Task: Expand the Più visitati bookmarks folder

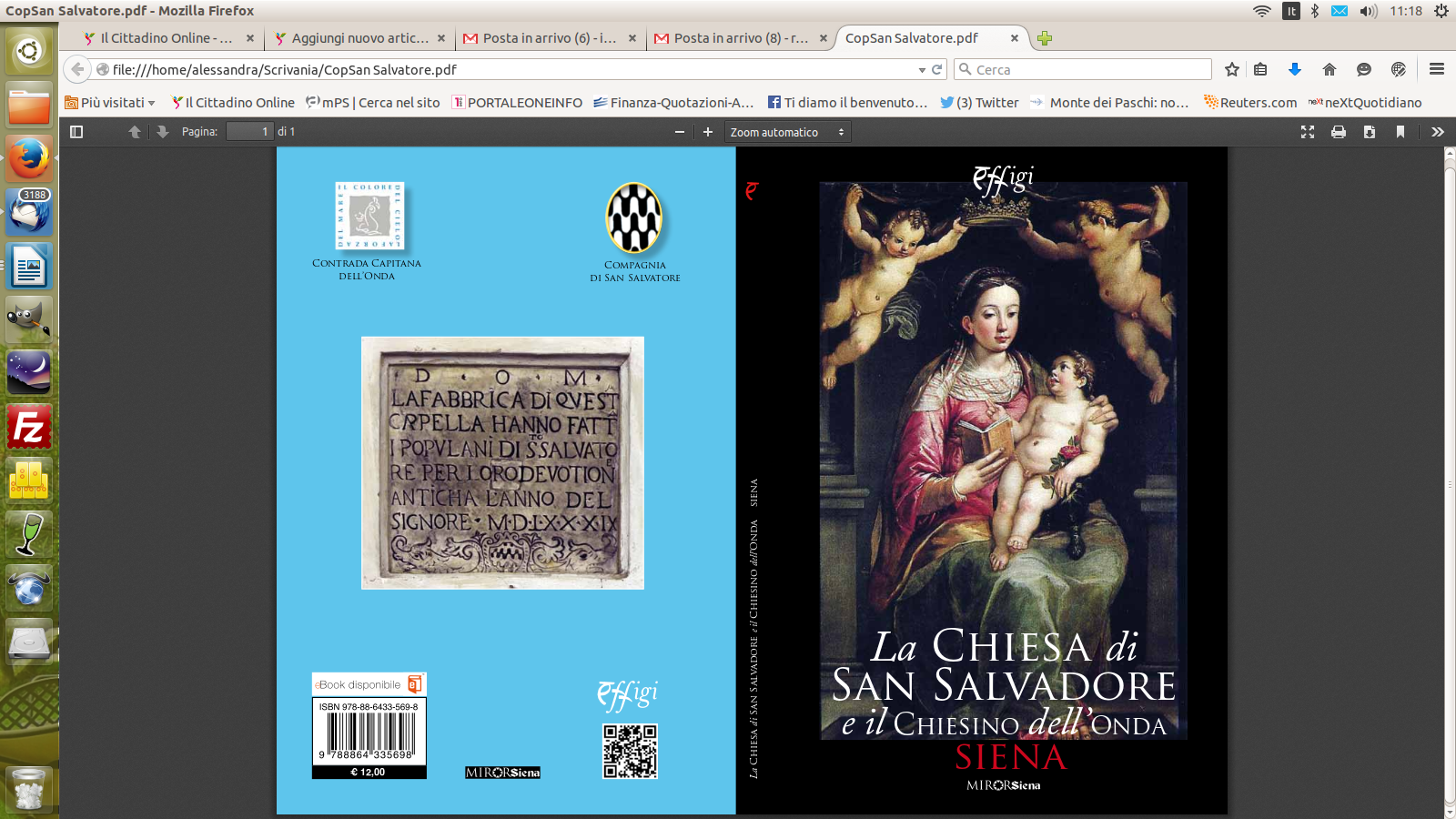Action: pyautogui.click(x=110, y=103)
